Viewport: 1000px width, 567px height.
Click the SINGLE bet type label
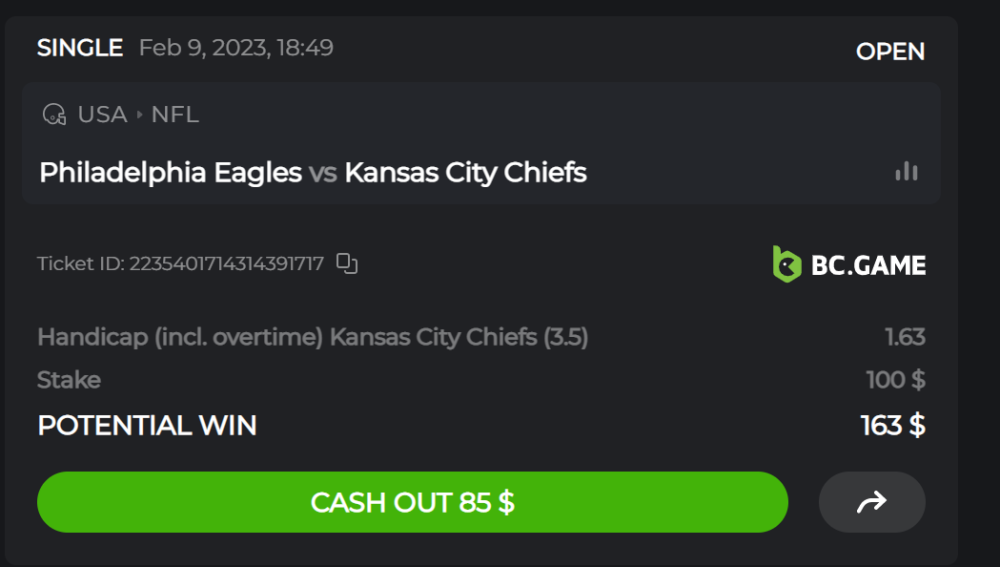pos(80,48)
